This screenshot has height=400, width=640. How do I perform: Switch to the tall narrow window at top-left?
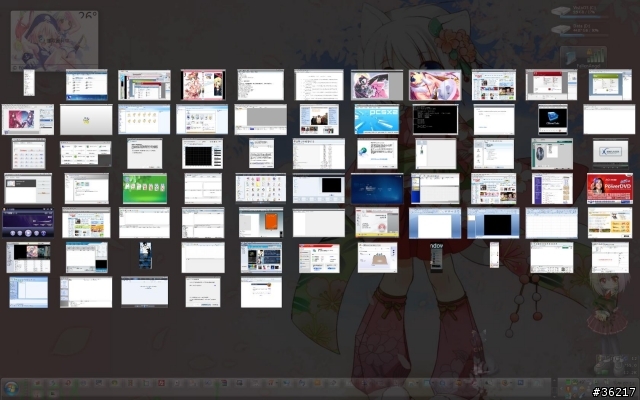pyautogui.click(x=29, y=83)
